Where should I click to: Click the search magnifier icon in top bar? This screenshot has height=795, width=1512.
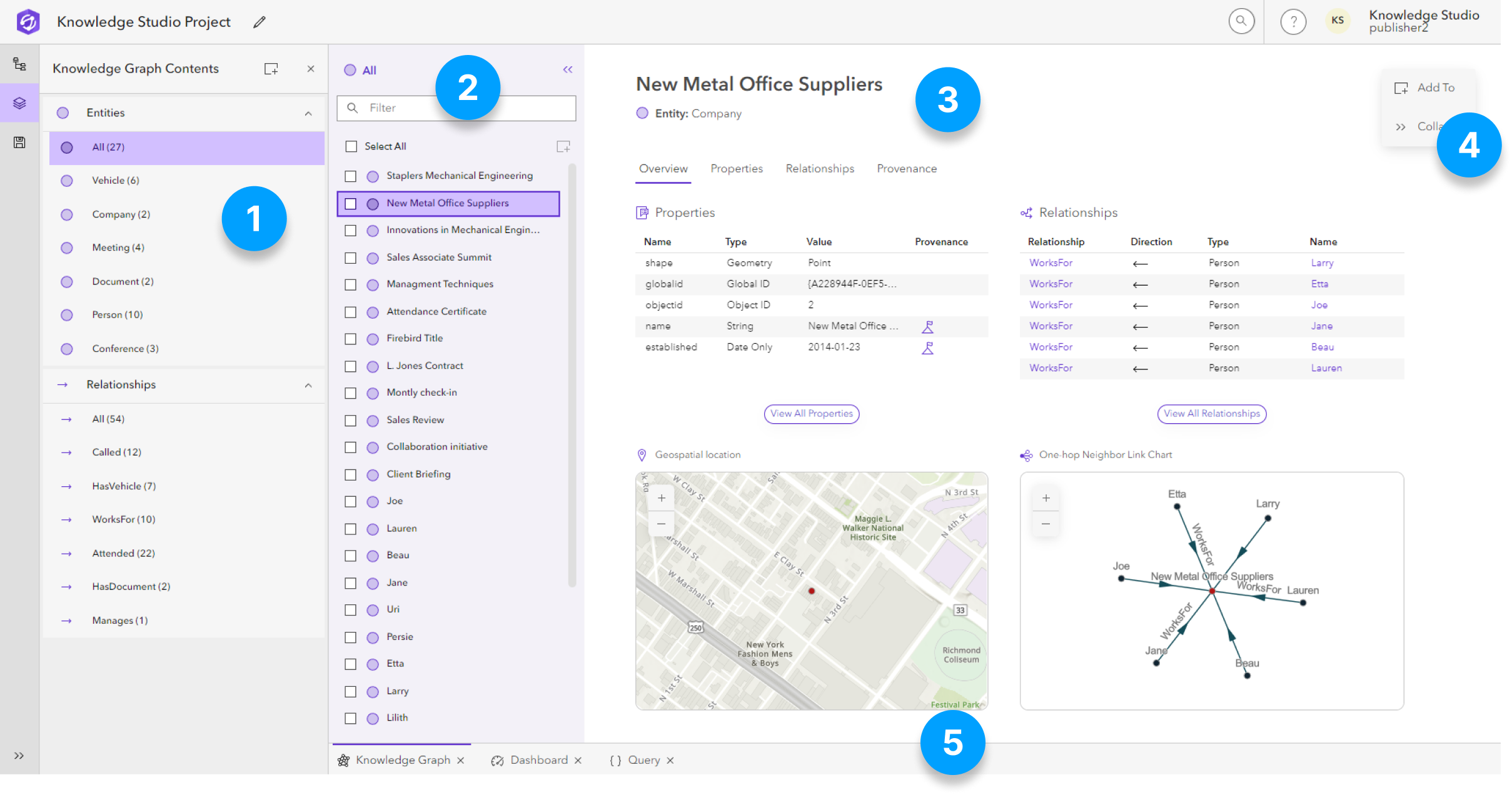(1244, 21)
